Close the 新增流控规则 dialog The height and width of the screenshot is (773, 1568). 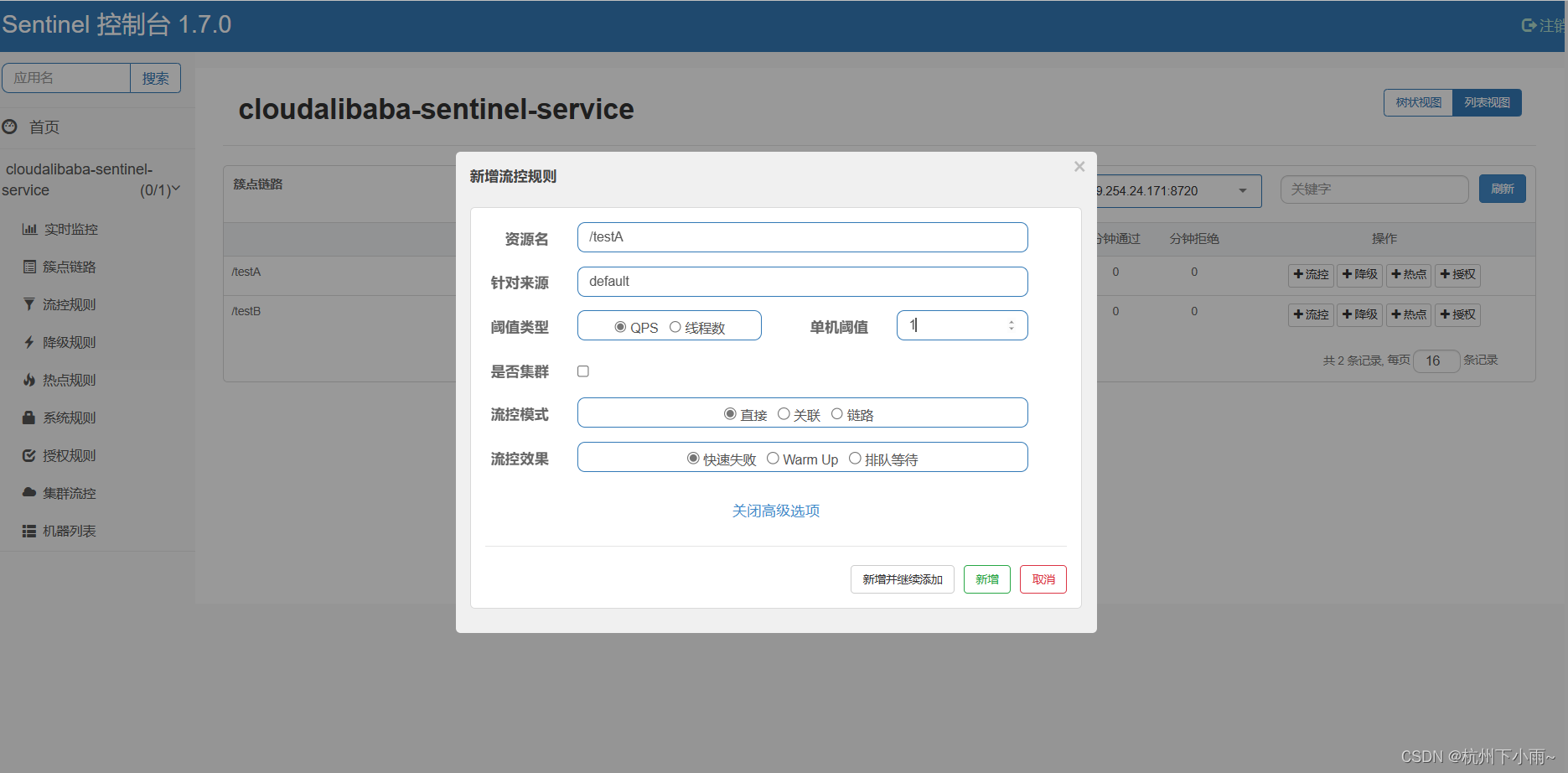click(x=1079, y=167)
